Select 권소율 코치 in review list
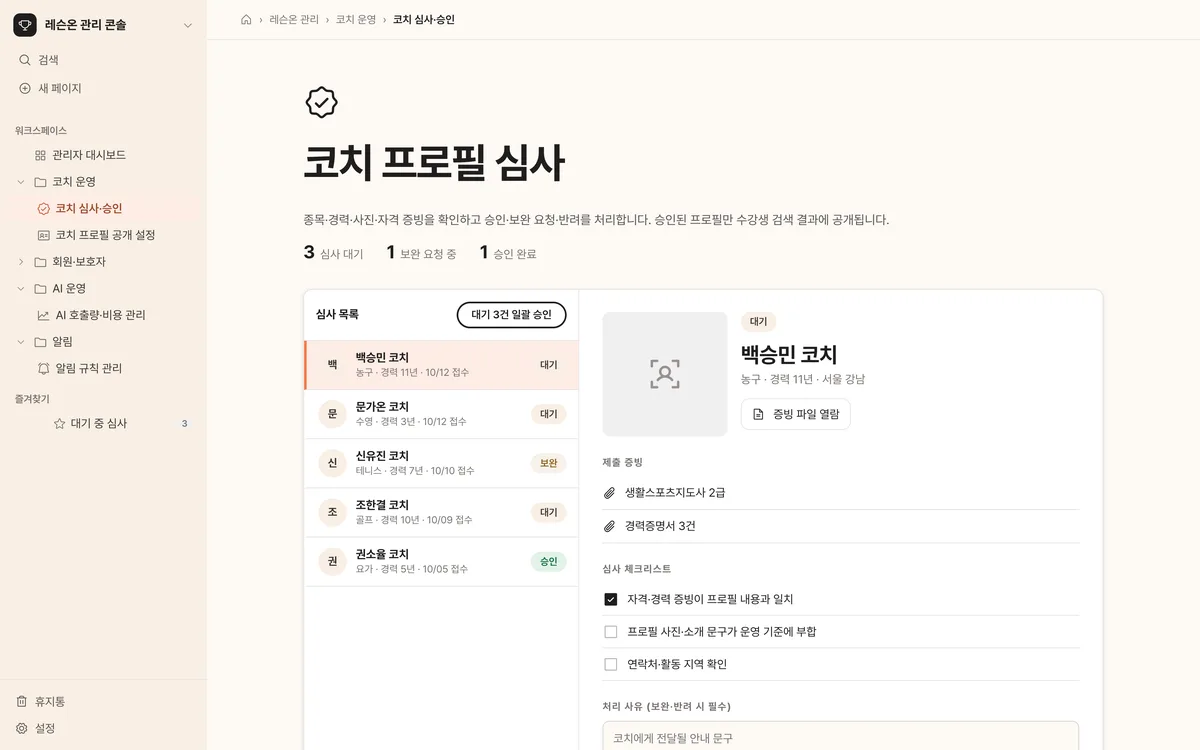 click(x=441, y=561)
